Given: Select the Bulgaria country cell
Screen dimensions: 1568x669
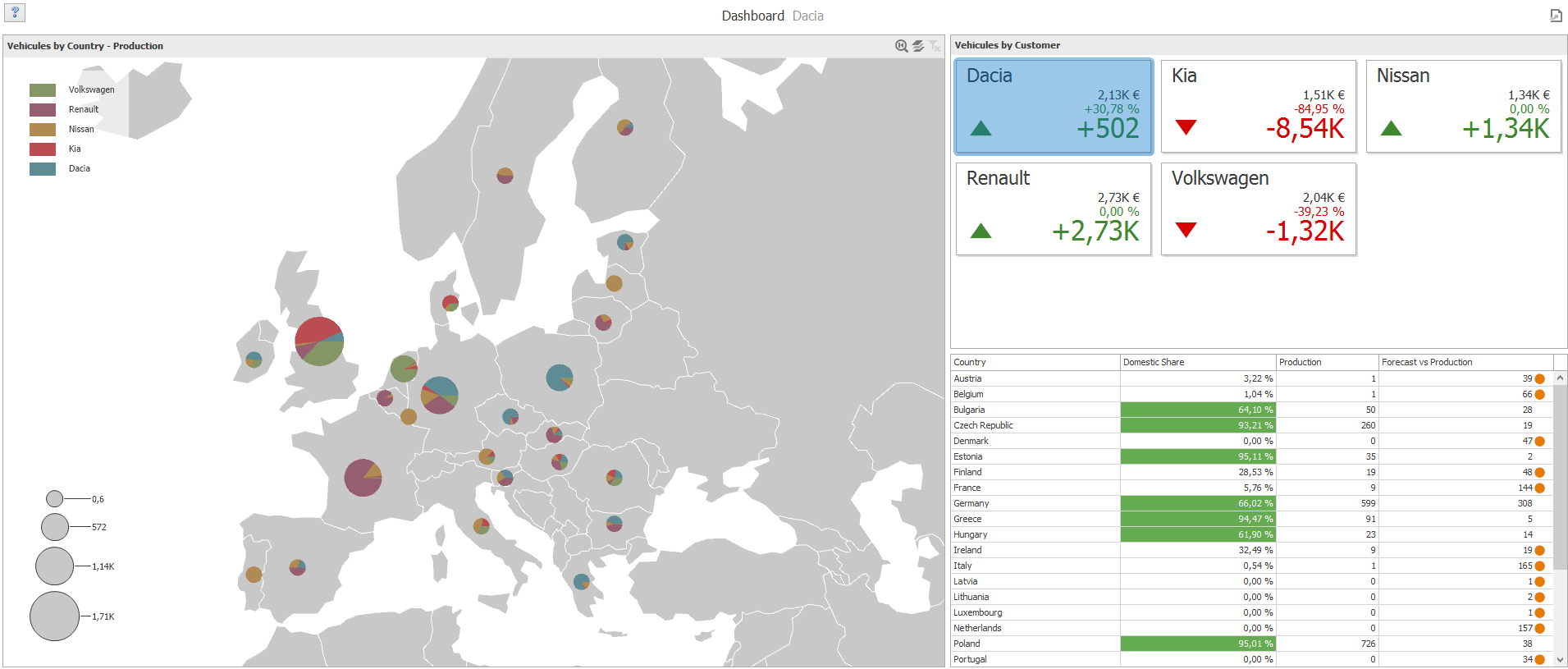Looking at the screenshot, I should [x=1035, y=410].
